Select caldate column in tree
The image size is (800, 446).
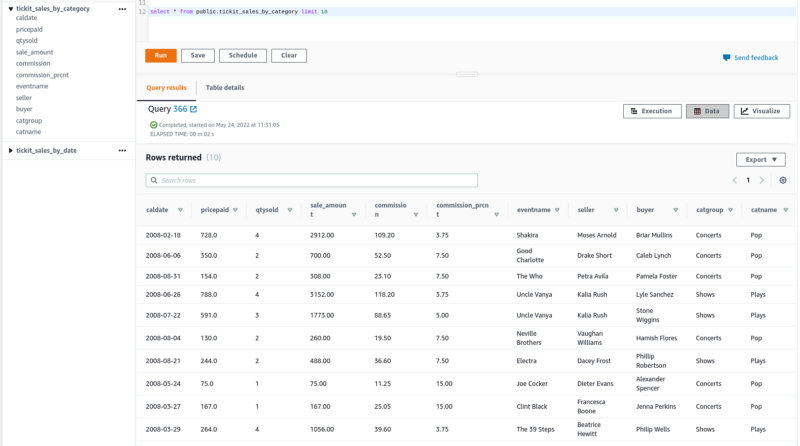point(27,18)
